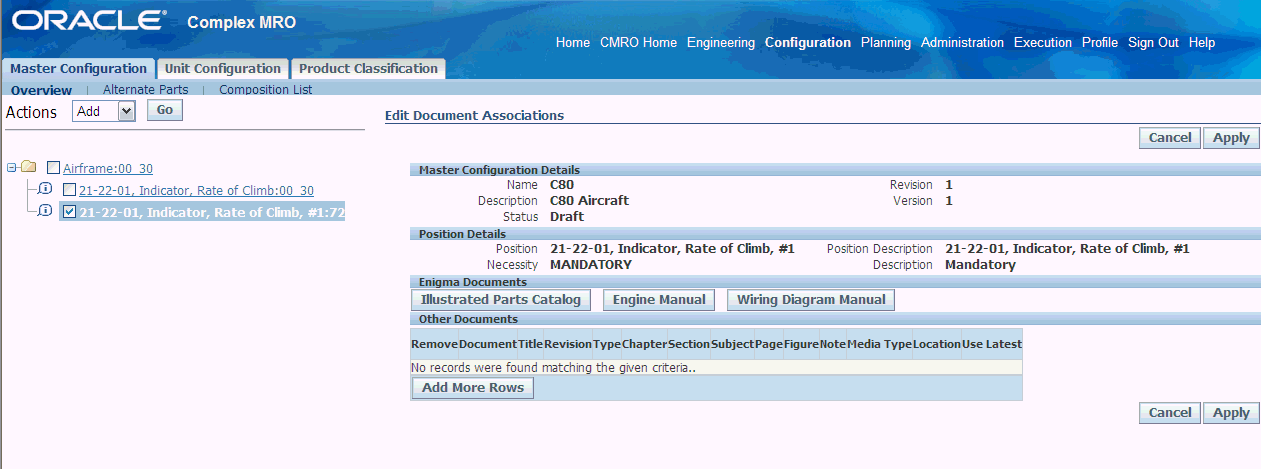Collapse the Airframe tree node
The width and height of the screenshot is (1261, 469).
click(11, 166)
